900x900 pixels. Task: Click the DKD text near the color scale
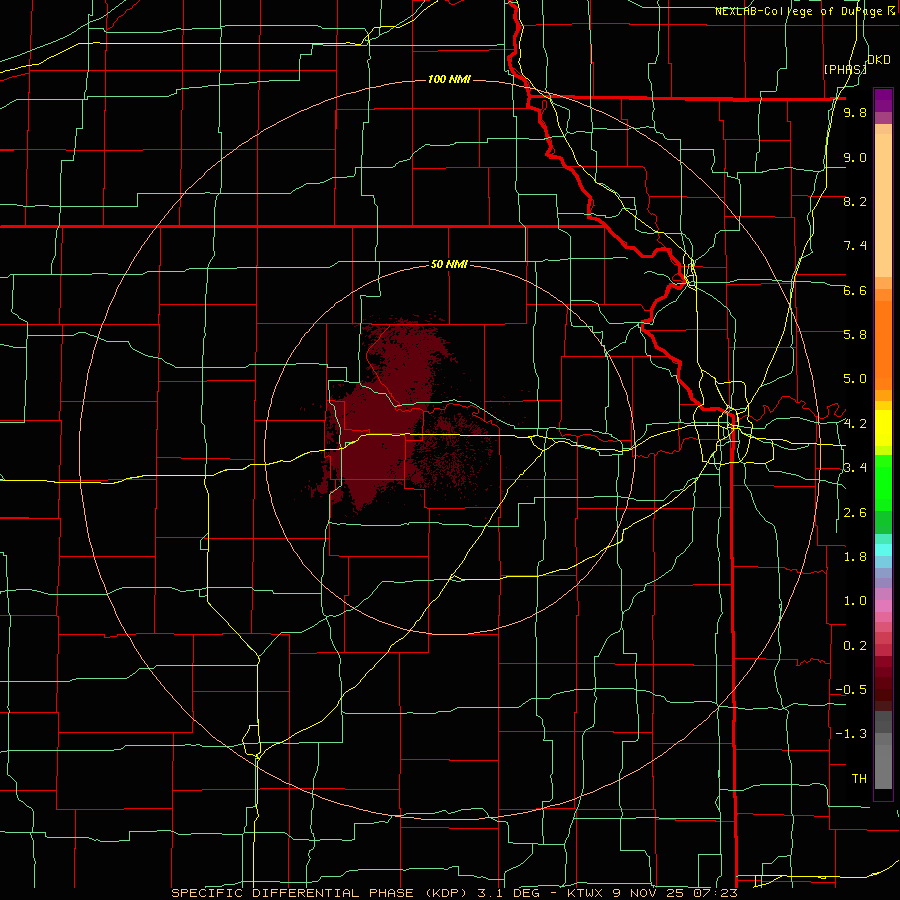pos(878,60)
